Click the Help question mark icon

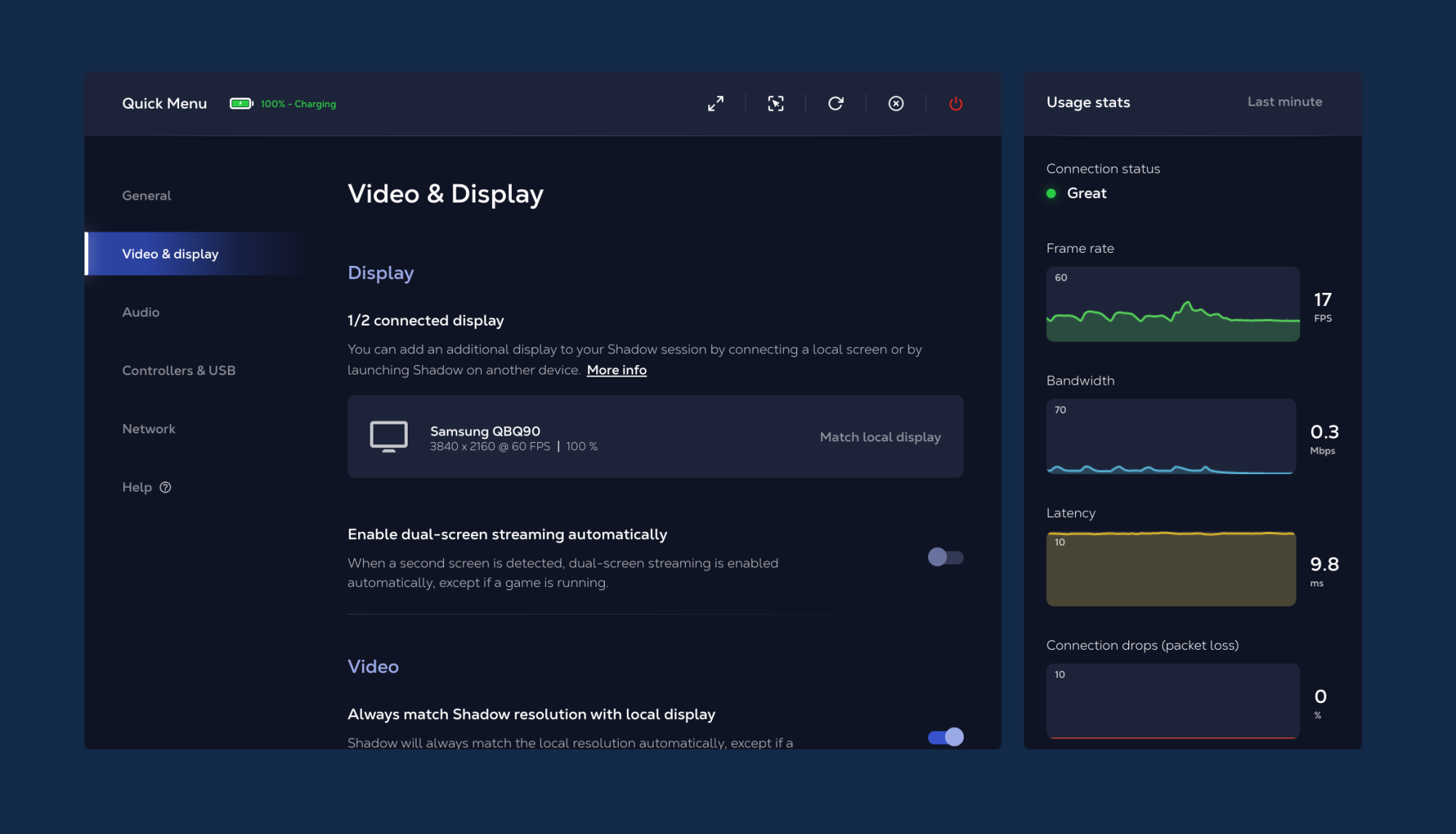(166, 487)
